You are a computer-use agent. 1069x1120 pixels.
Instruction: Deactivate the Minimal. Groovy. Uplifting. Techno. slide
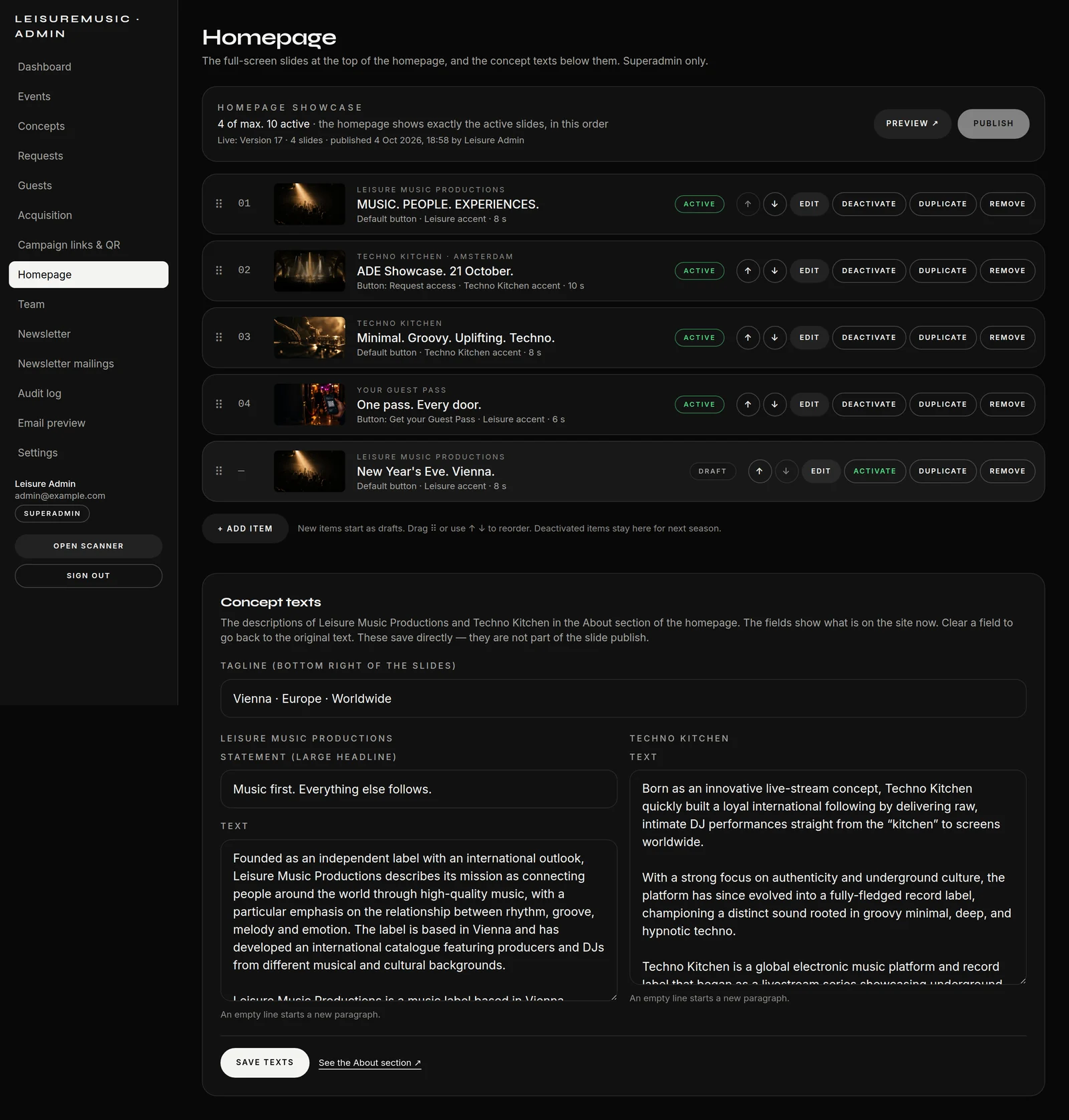coord(869,337)
